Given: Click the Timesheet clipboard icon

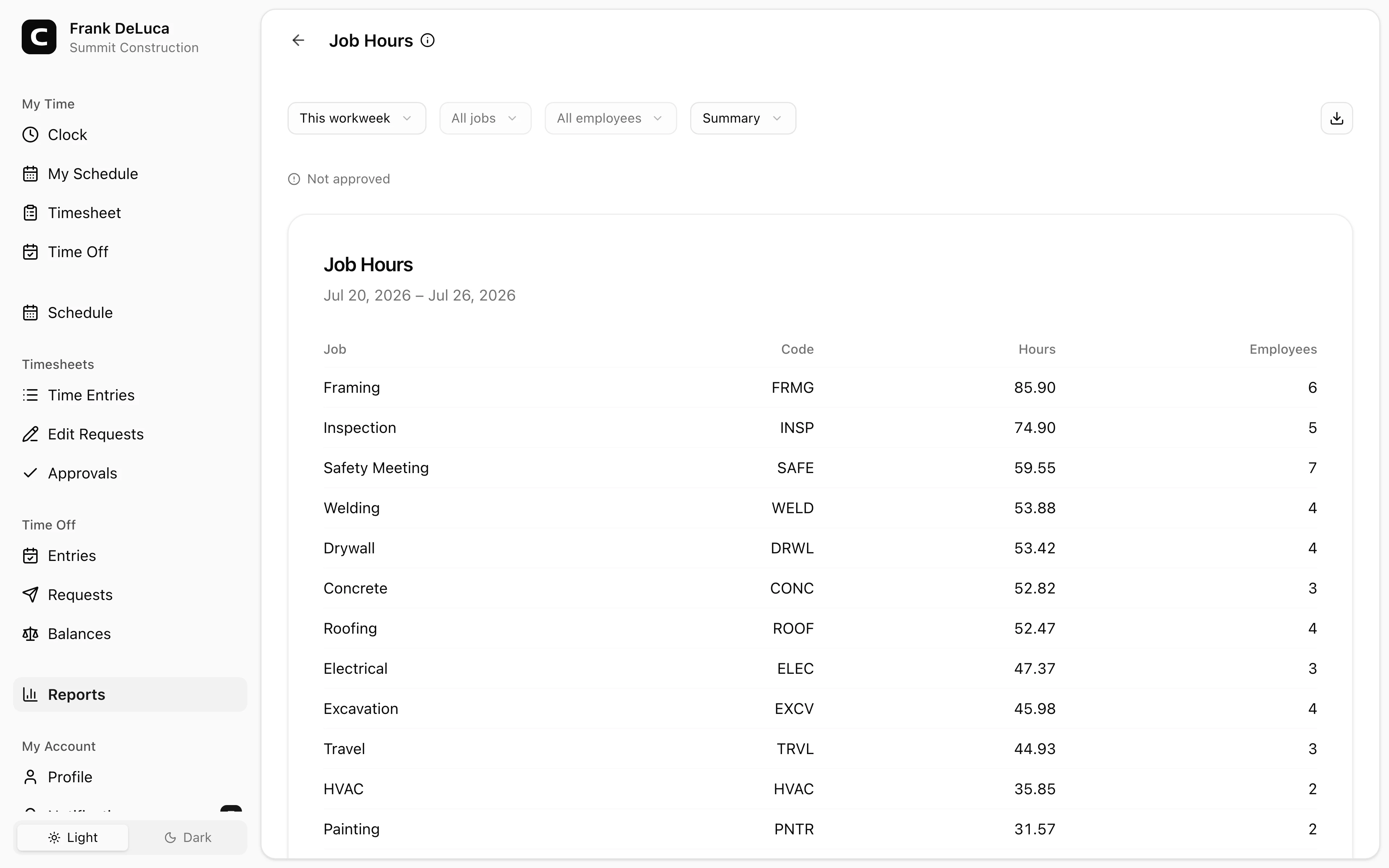Looking at the screenshot, I should 30,213.
